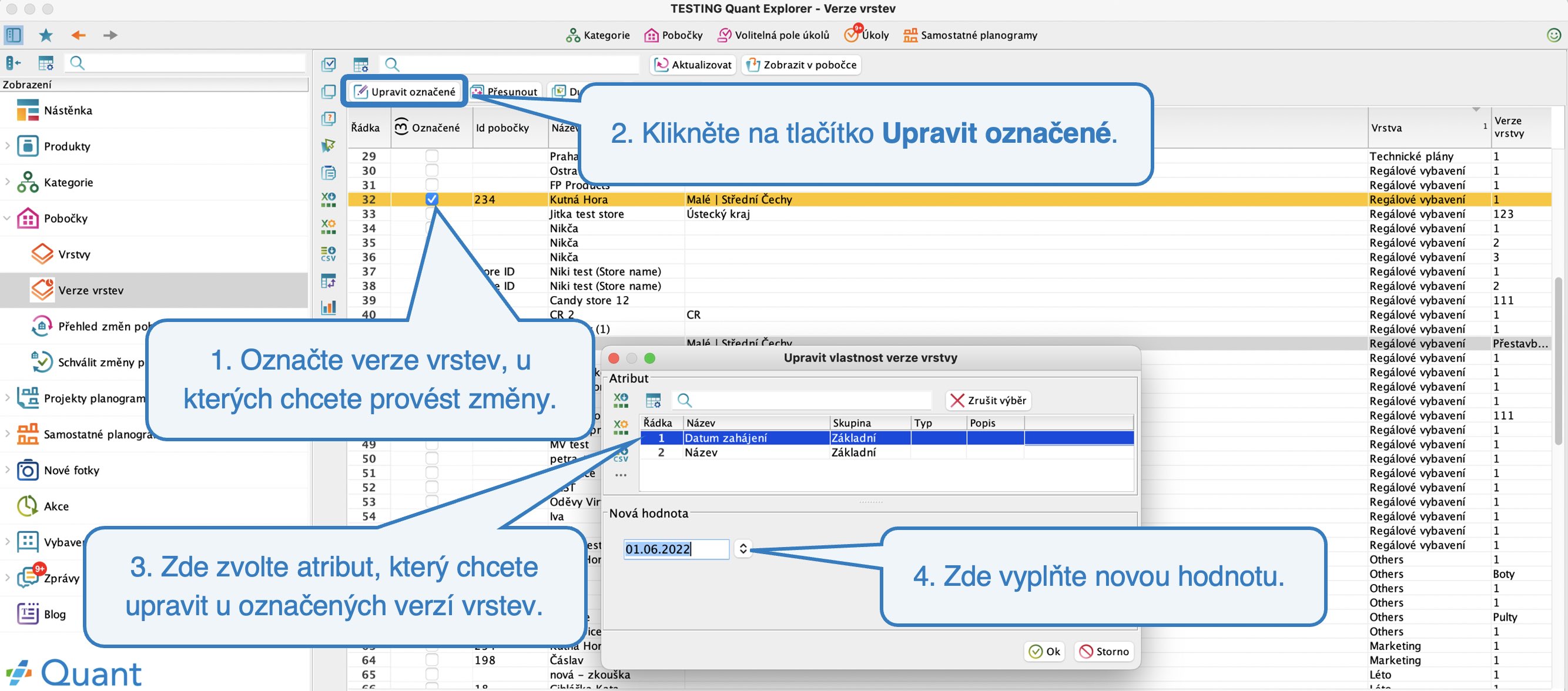Check the checkbox in row 29
Image resolution: width=1568 pixels, height=691 pixels.
point(431,156)
